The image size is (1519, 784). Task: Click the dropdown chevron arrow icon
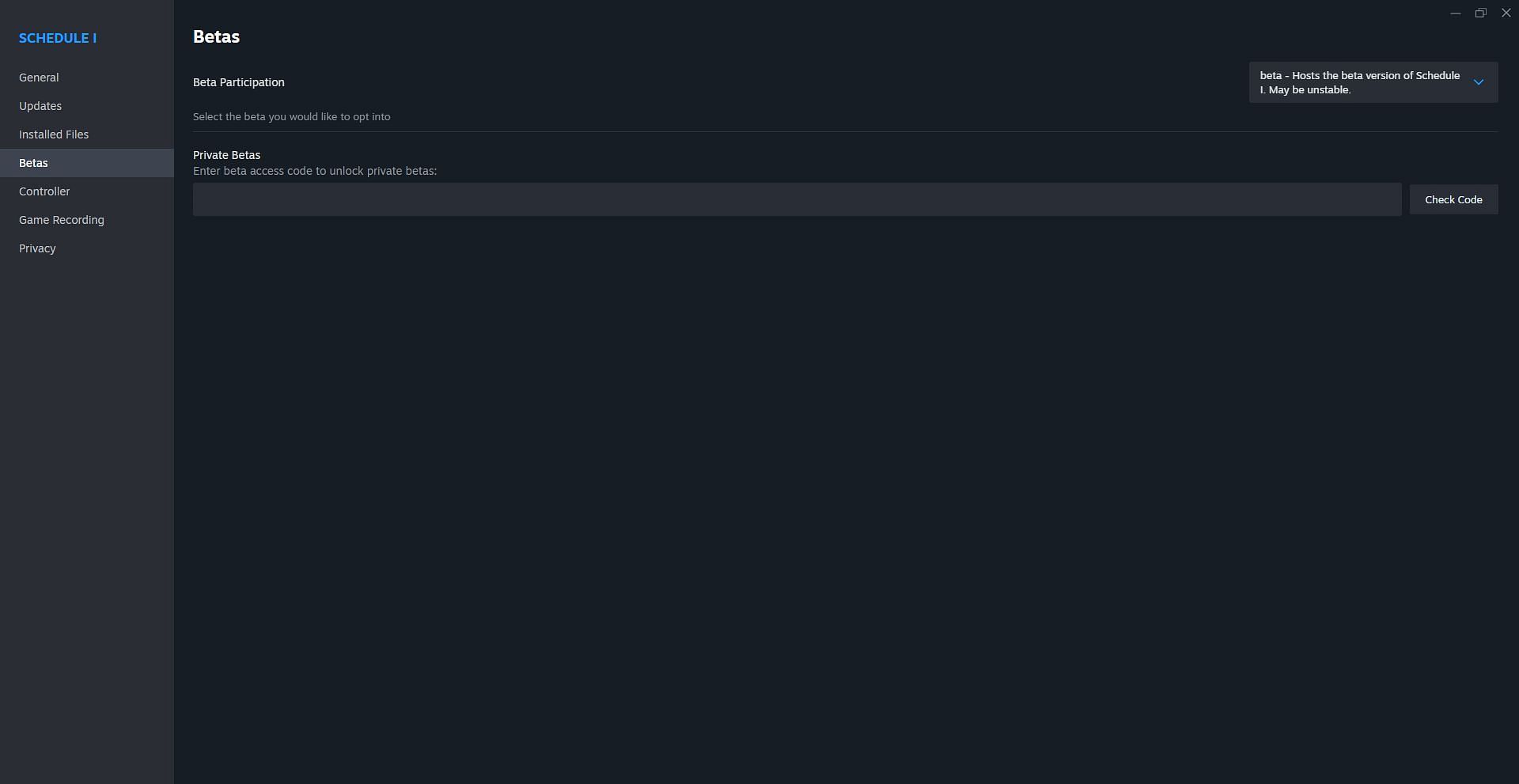point(1478,82)
